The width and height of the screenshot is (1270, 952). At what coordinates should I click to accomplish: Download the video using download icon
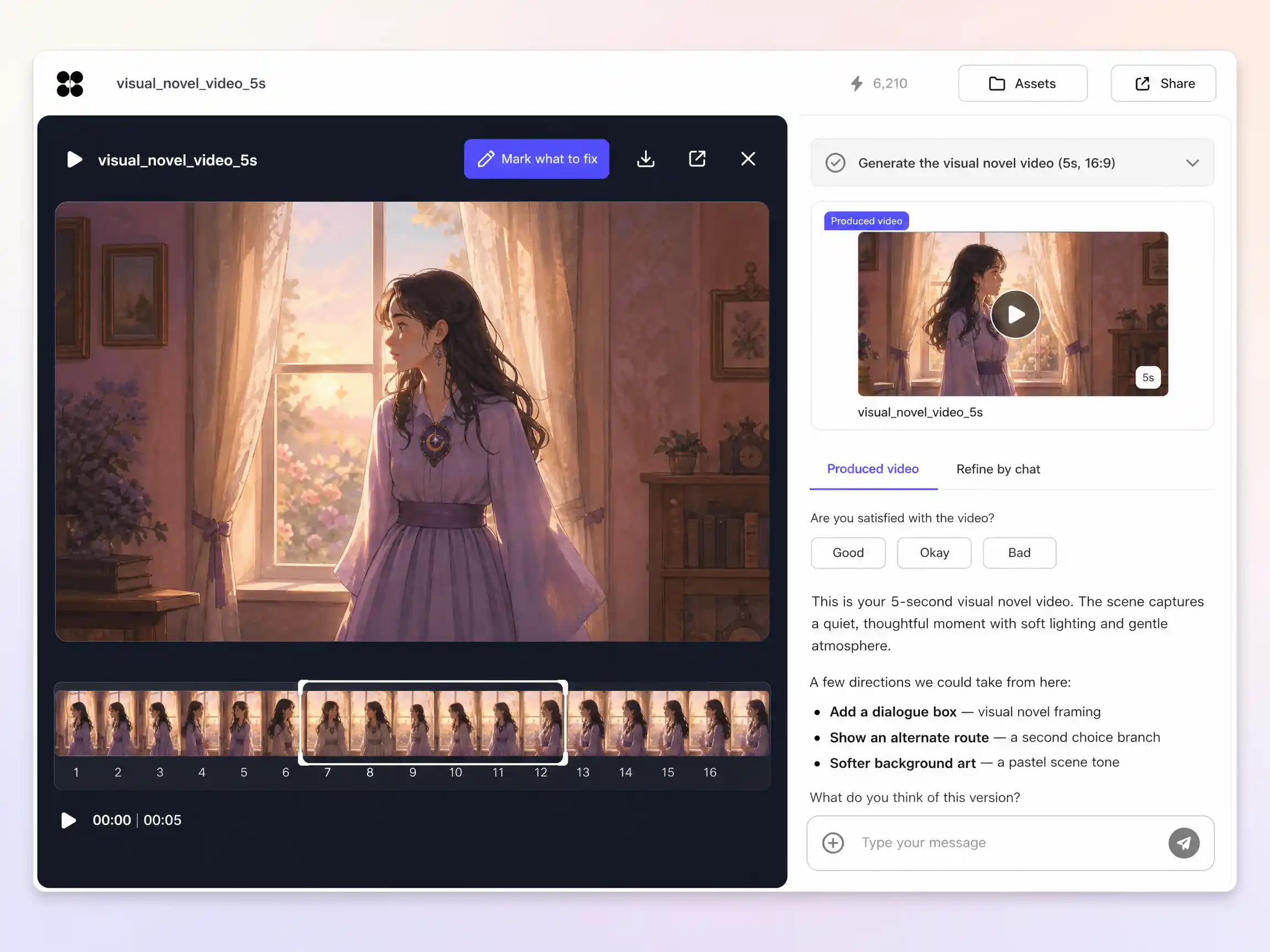pos(646,159)
